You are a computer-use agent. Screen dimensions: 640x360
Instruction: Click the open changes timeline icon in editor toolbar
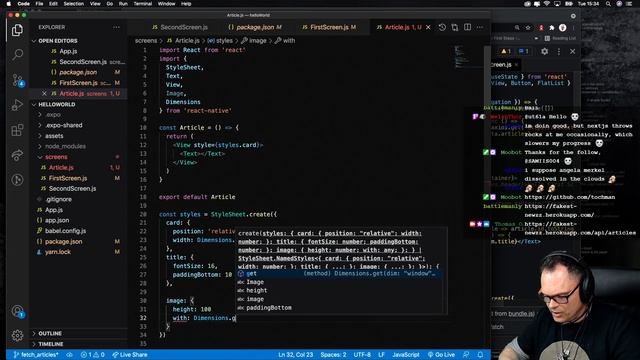442,27
